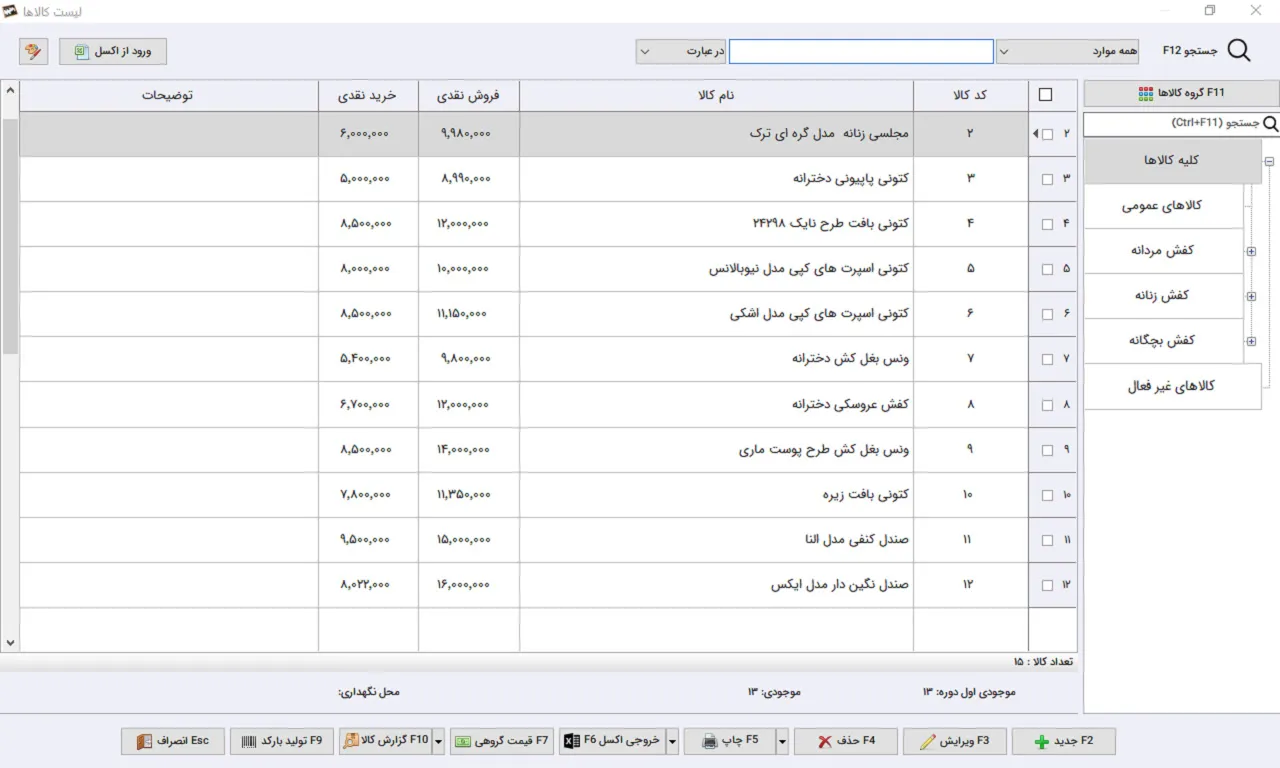The width and height of the screenshot is (1280, 768).
Task: Generate barcode with F9 تولید بارکد
Action: click(x=281, y=741)
